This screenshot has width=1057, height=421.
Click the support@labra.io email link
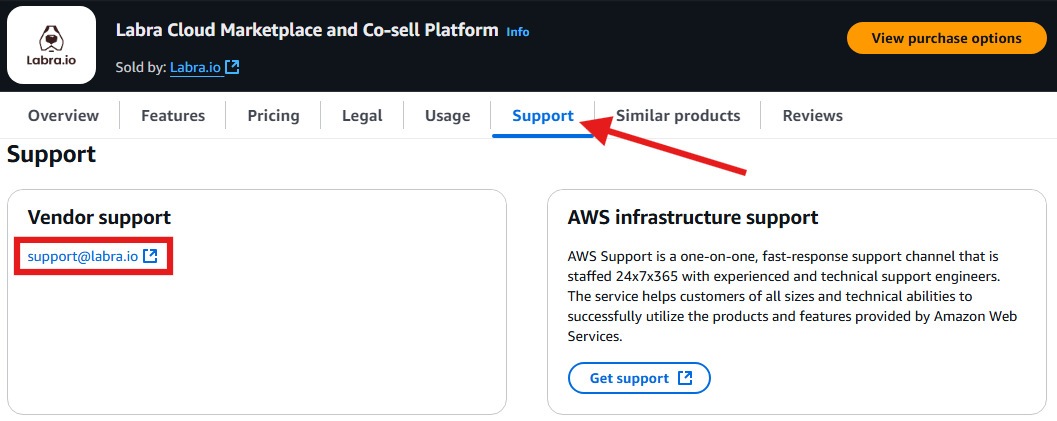coord(83,256)
